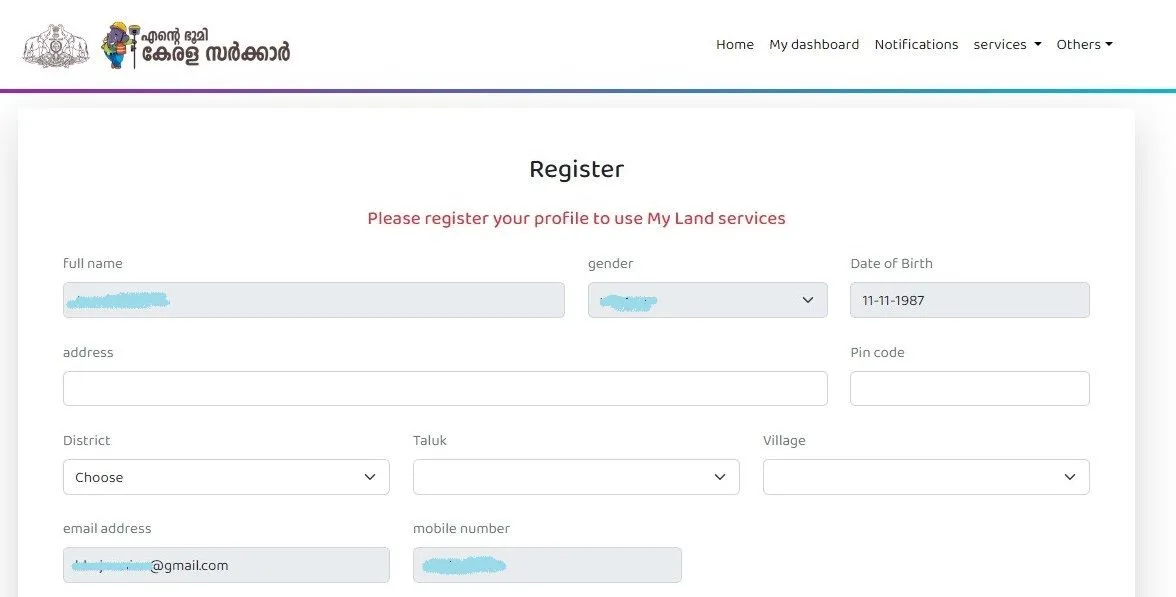Open the gender dropdown
Screen dimensions: 1176x597
pos(707,300)
